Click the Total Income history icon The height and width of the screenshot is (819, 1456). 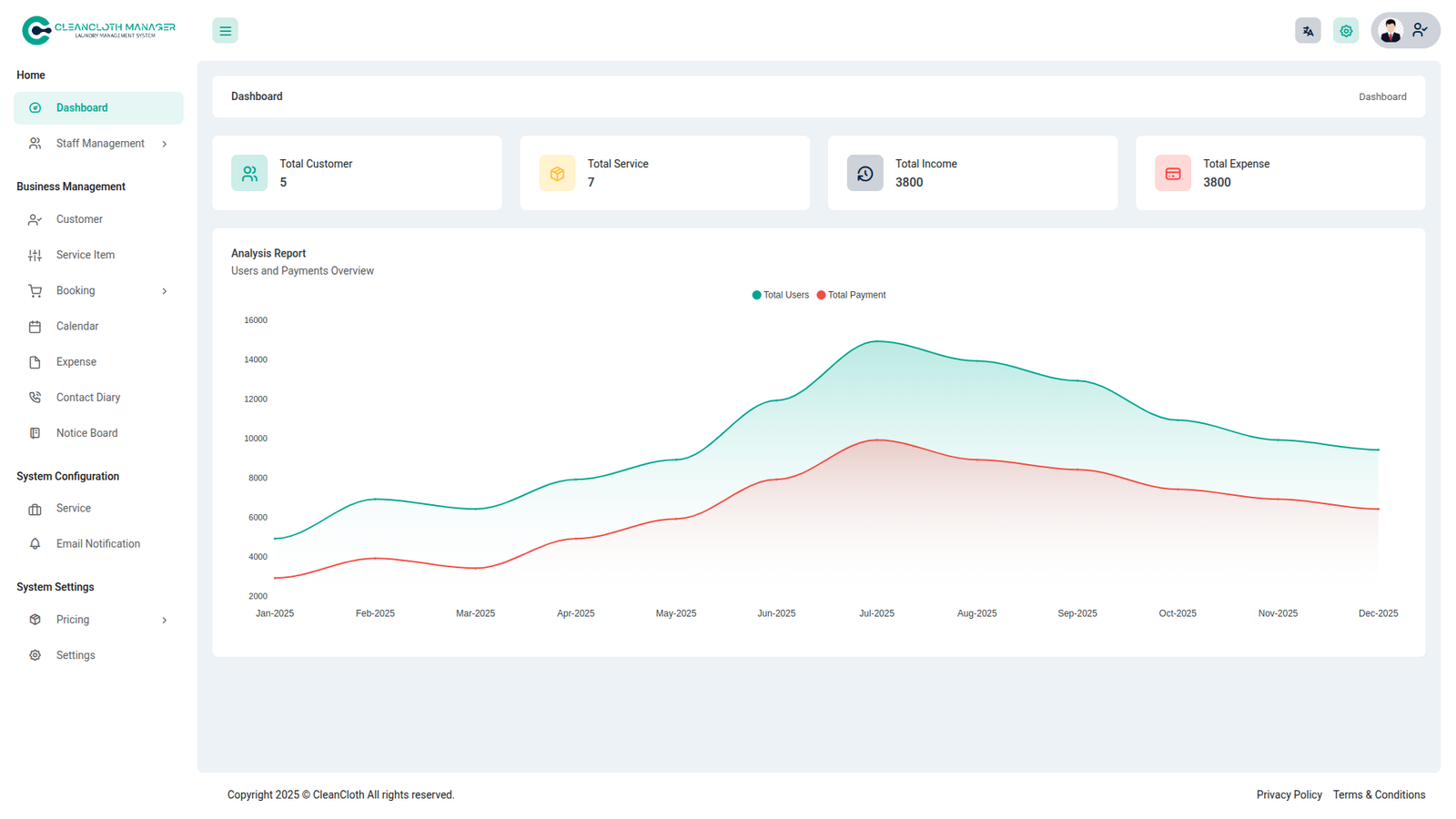[864, 173]
